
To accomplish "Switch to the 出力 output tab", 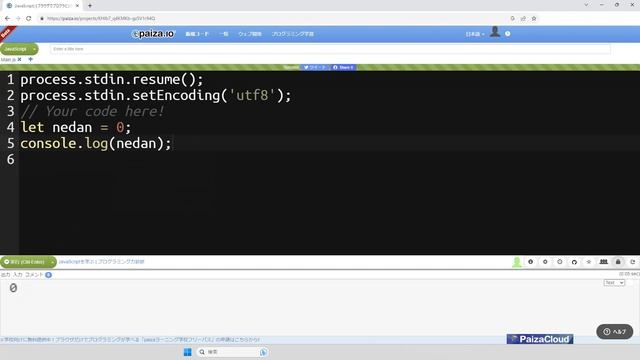I will pos(5,275).
